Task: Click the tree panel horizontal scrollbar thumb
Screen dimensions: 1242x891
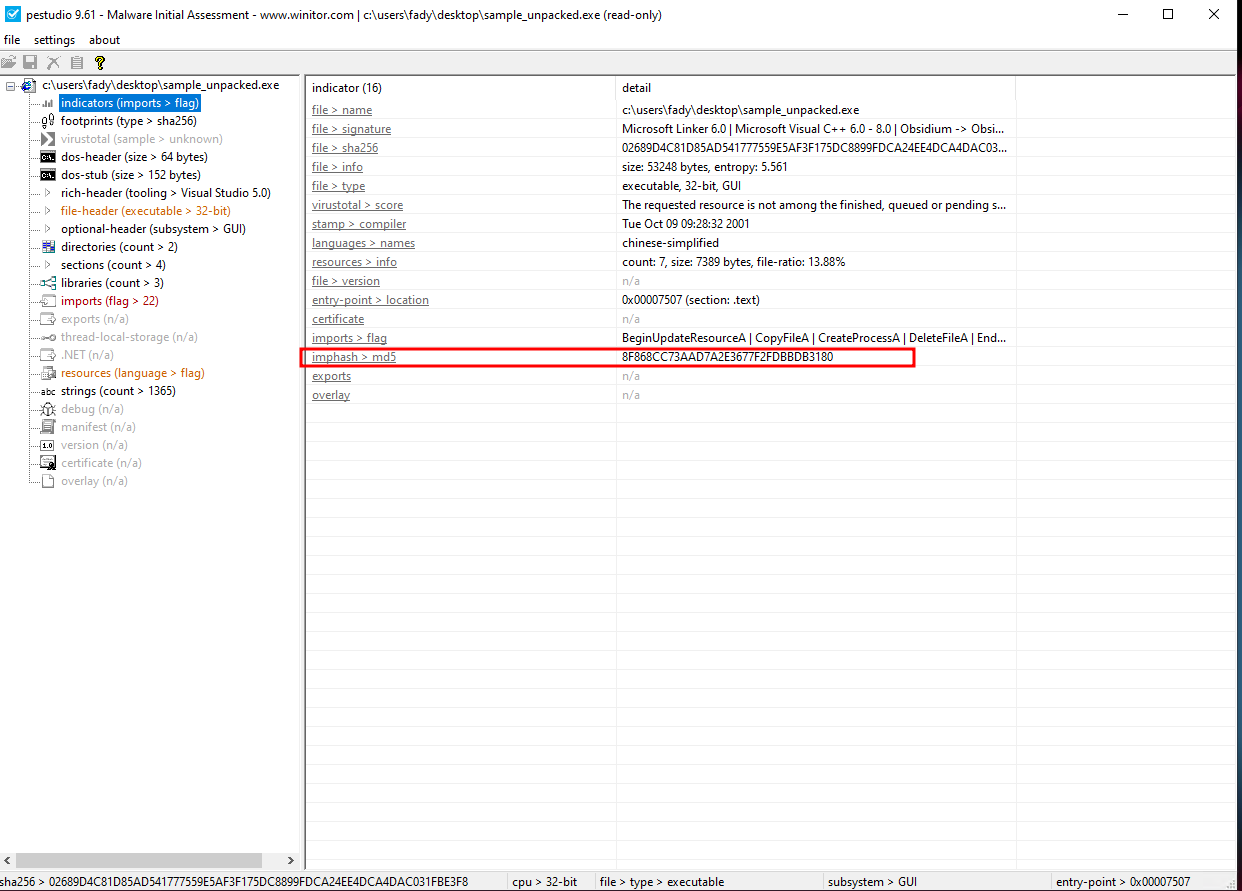Action: (139, 860)
